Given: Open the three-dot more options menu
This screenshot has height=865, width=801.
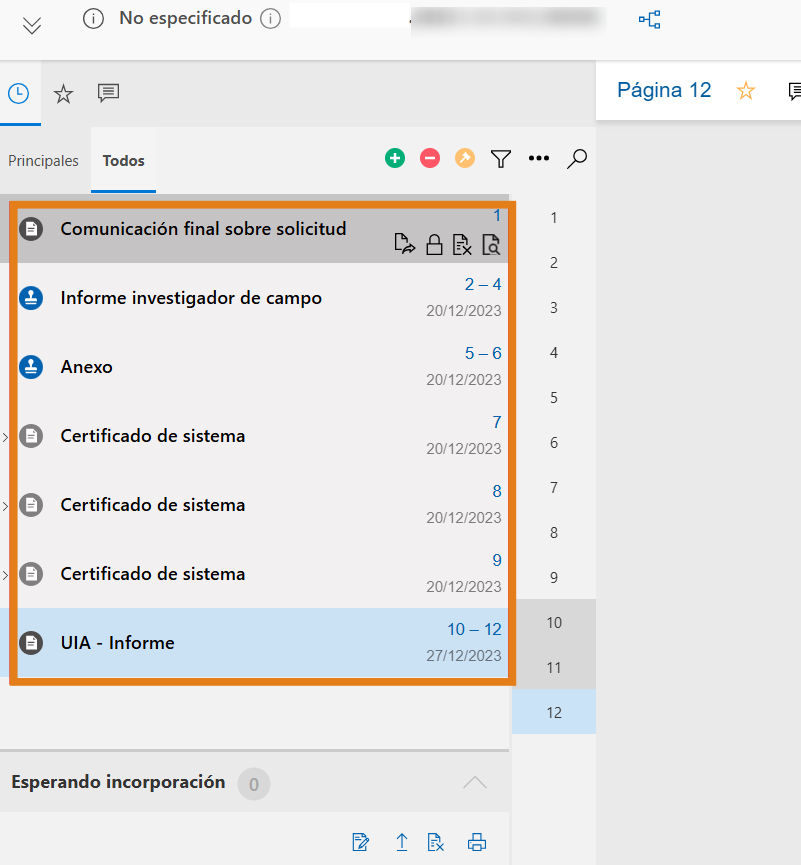Looking at the screenshot, I should coord(539,158).
